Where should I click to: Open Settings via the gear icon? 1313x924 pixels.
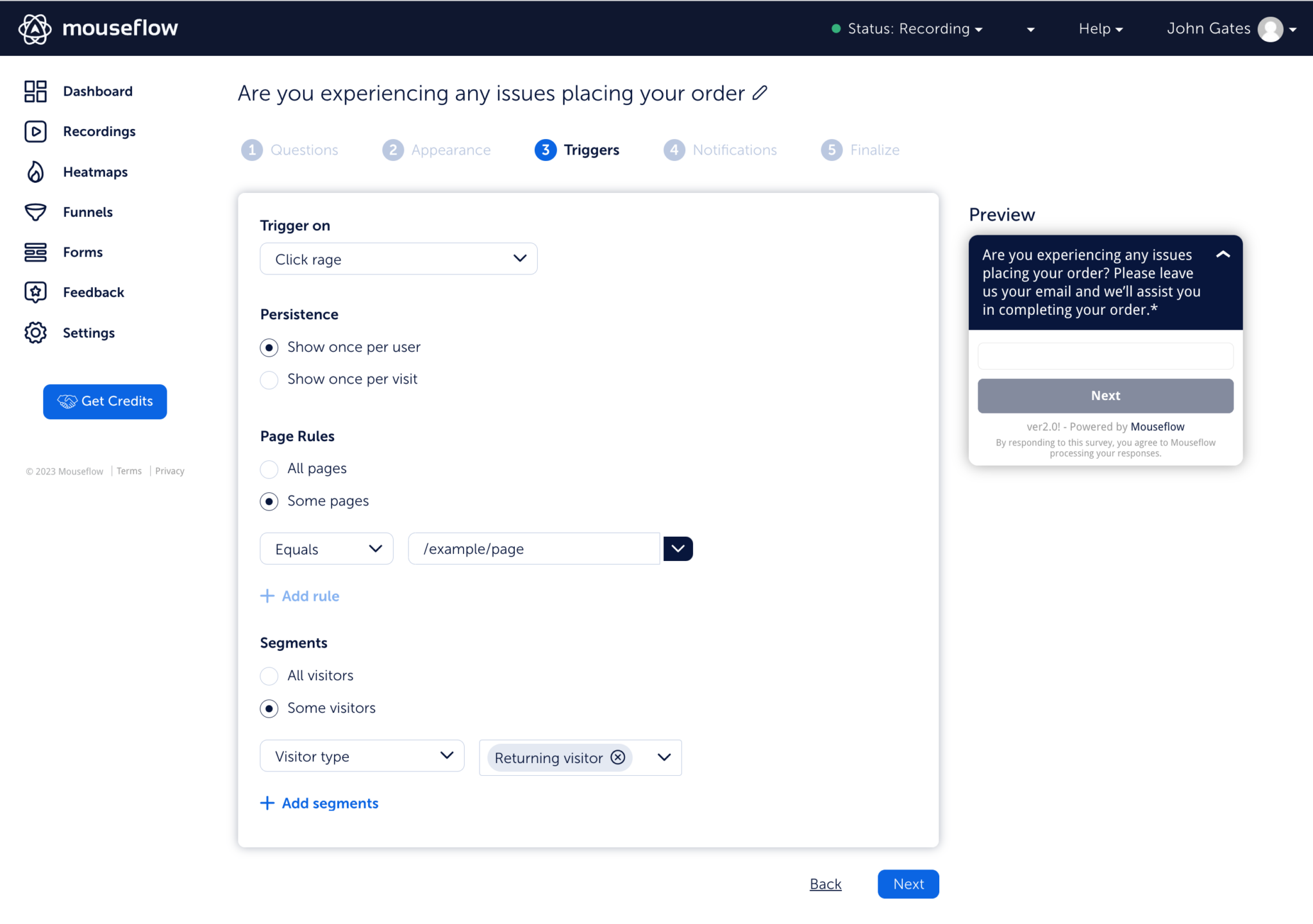[x=35, y=332]
